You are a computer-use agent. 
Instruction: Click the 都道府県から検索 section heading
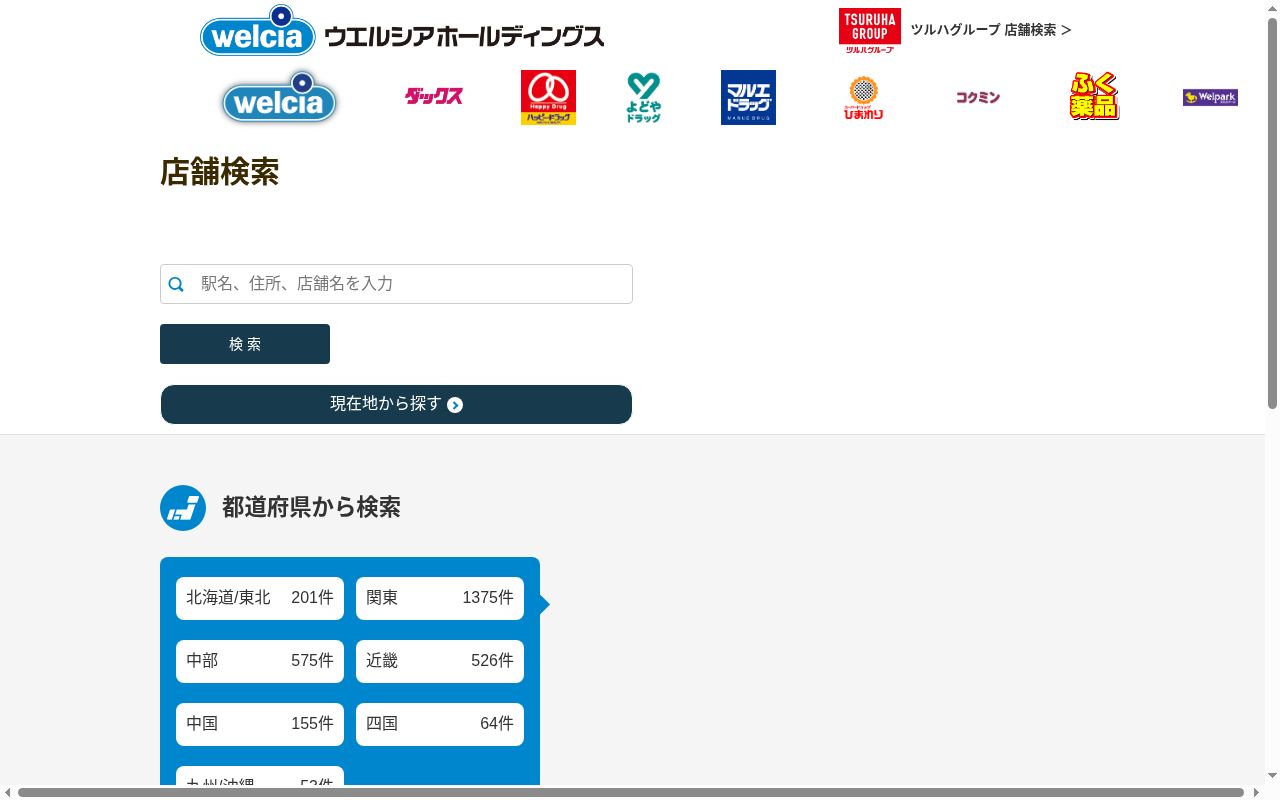[x=311, y=507]
